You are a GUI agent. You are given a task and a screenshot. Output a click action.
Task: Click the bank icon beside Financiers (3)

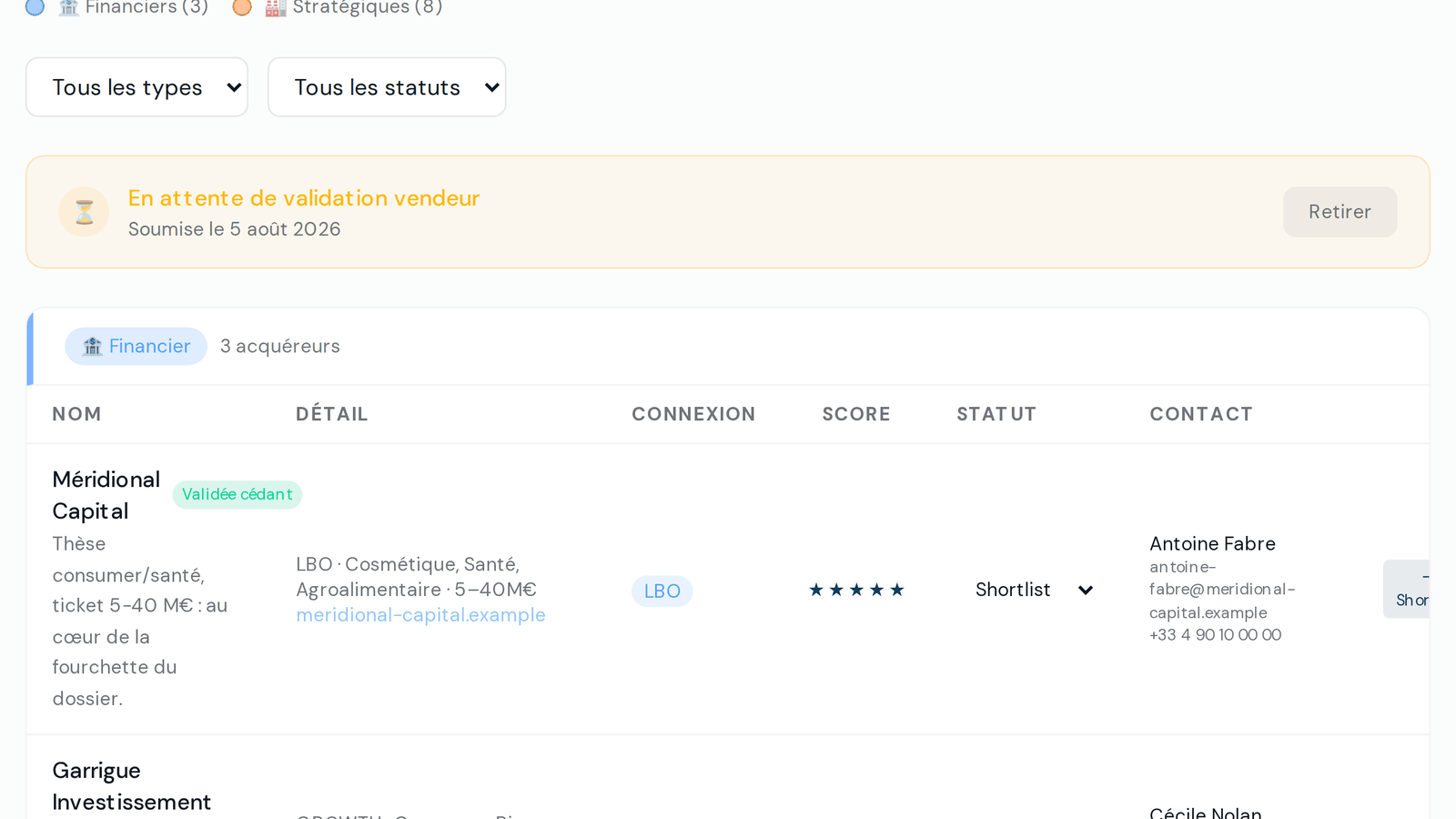pos(68,7)
